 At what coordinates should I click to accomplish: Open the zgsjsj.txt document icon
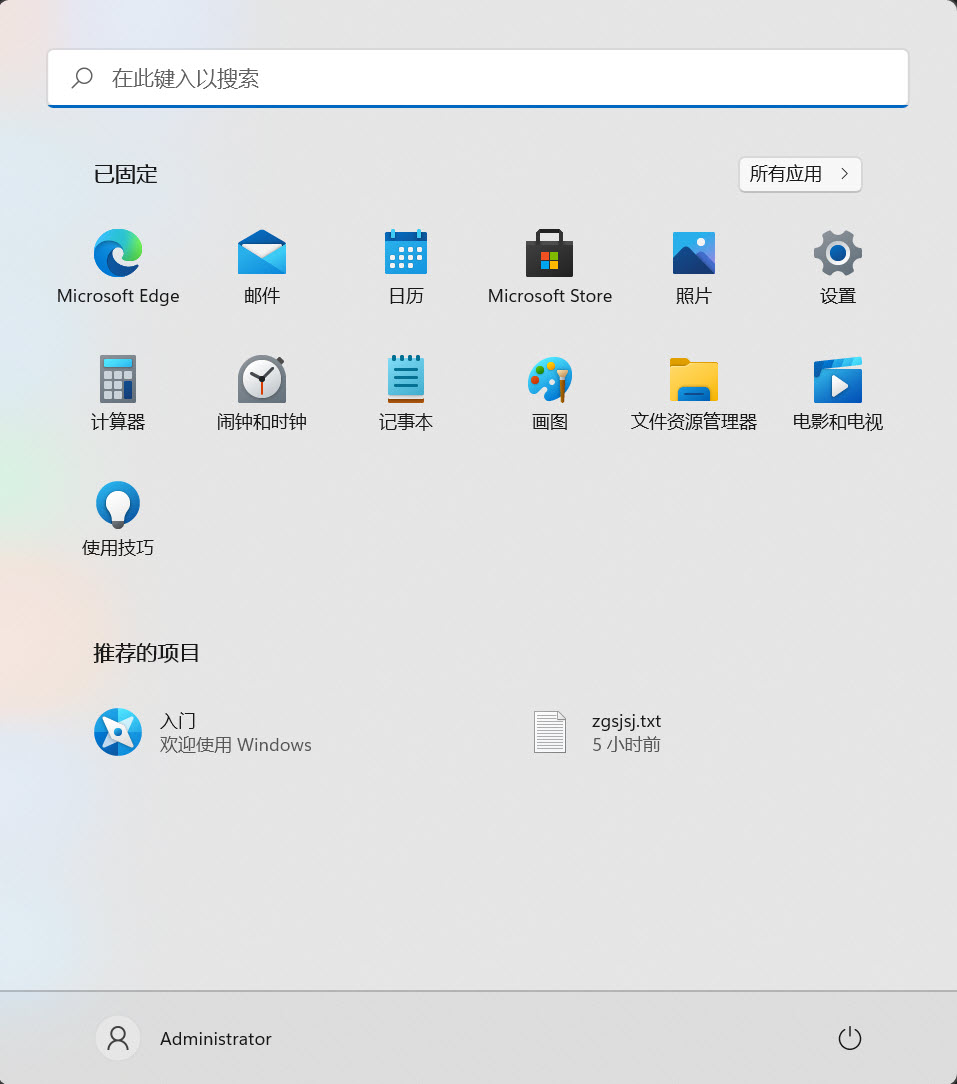550,732
